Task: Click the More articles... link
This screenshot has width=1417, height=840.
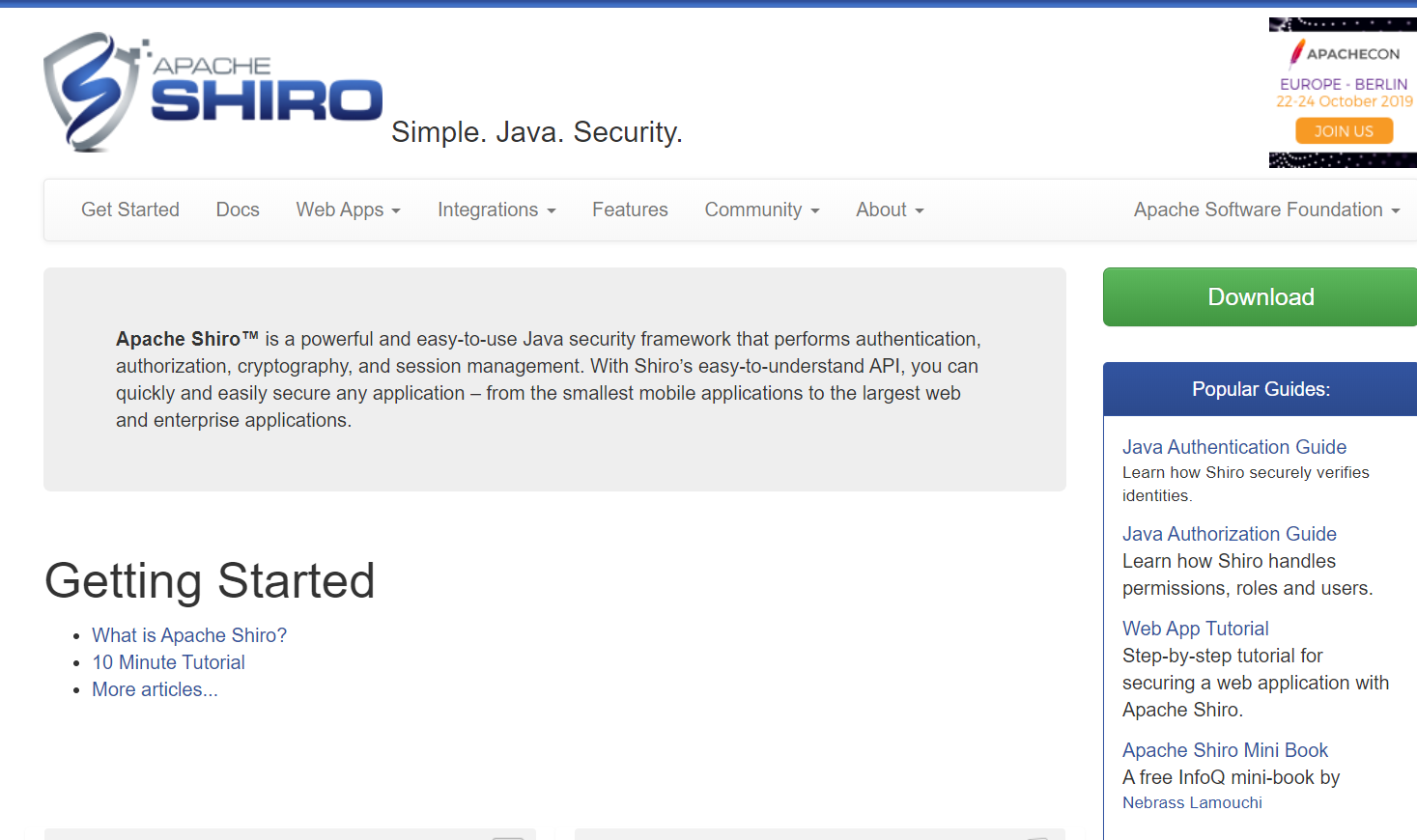Action: click(x=155, y=689)
